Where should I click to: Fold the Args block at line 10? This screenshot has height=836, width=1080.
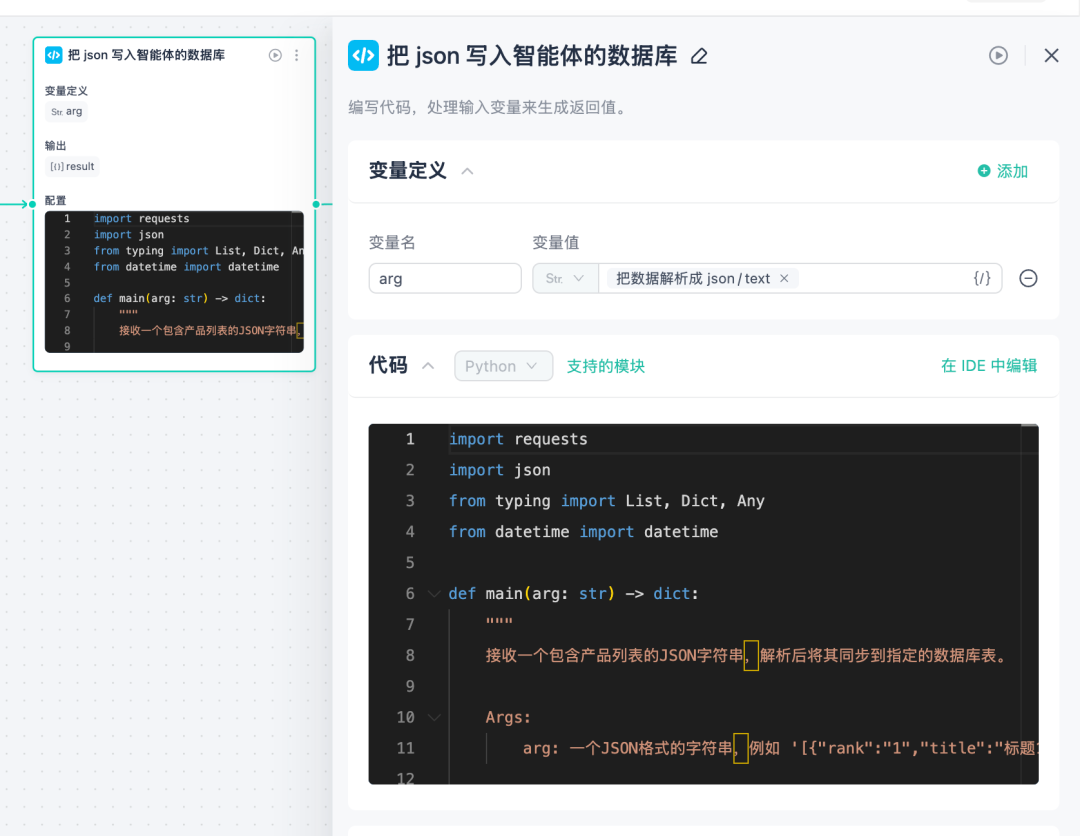(433, 717)
